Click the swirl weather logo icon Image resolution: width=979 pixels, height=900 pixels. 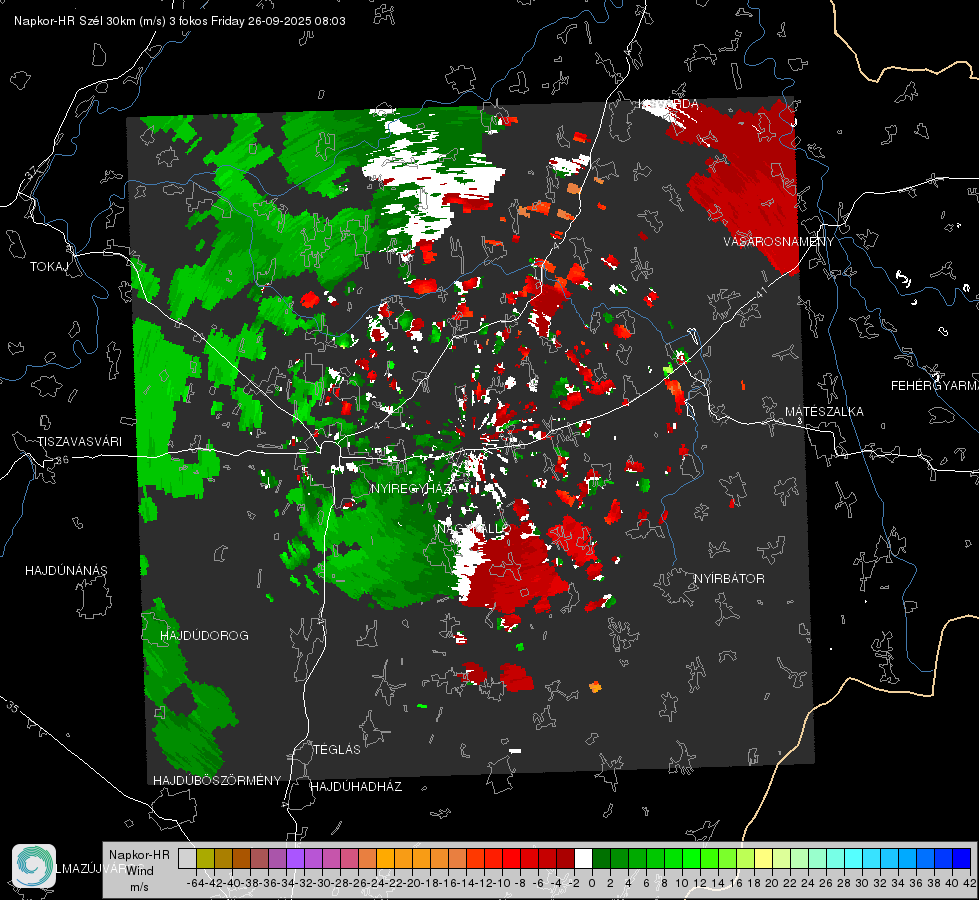[34, 866]
